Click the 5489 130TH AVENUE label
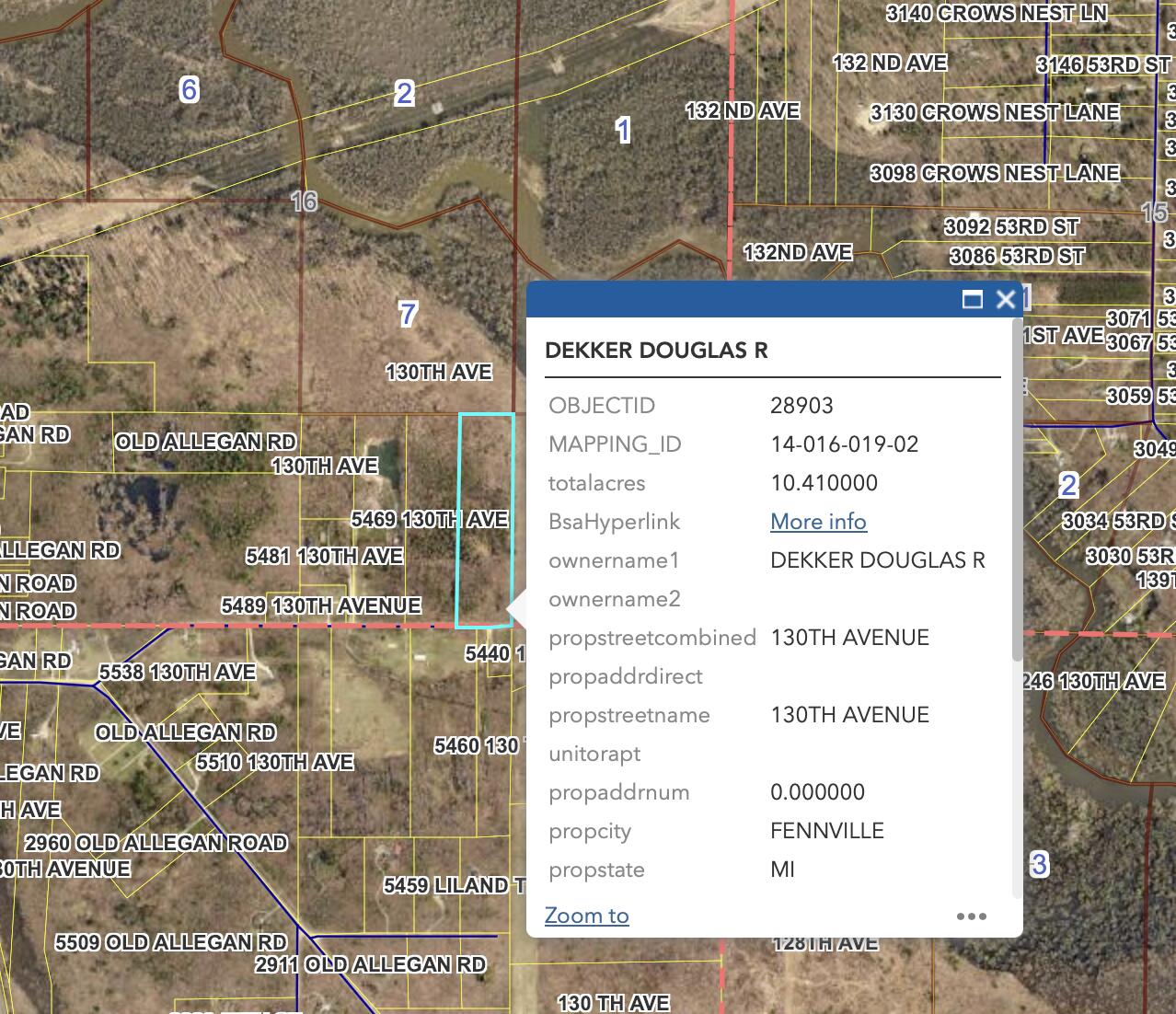Viewport: 1176px width, 1014px height. [x=320, y=605]
